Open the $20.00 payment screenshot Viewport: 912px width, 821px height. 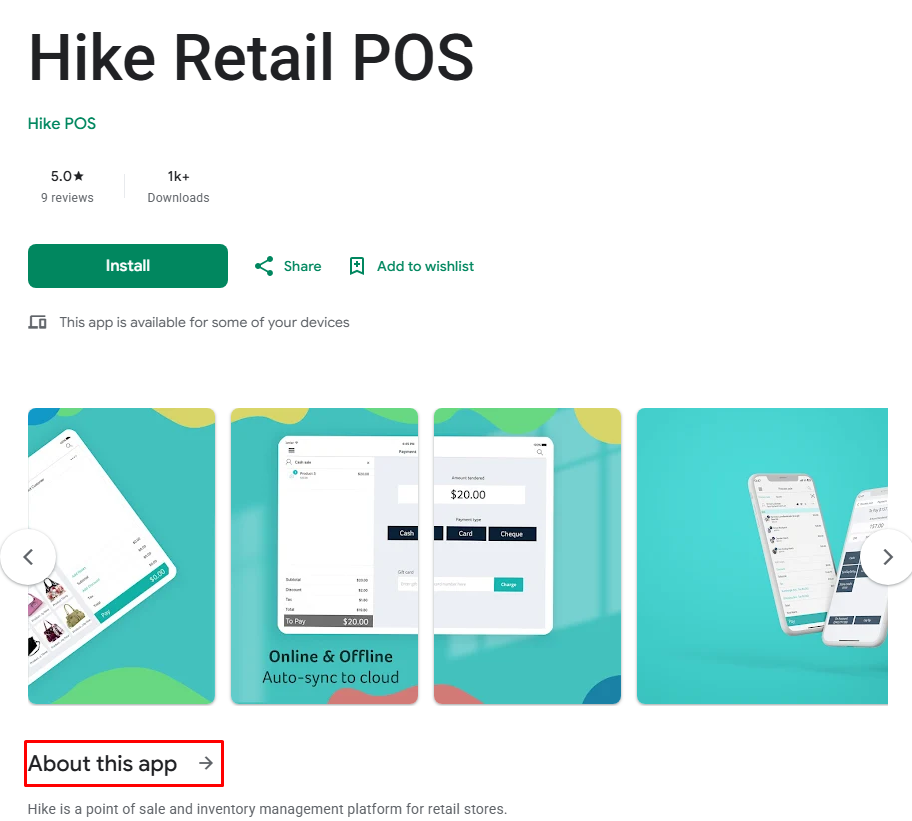coord(528,556)
